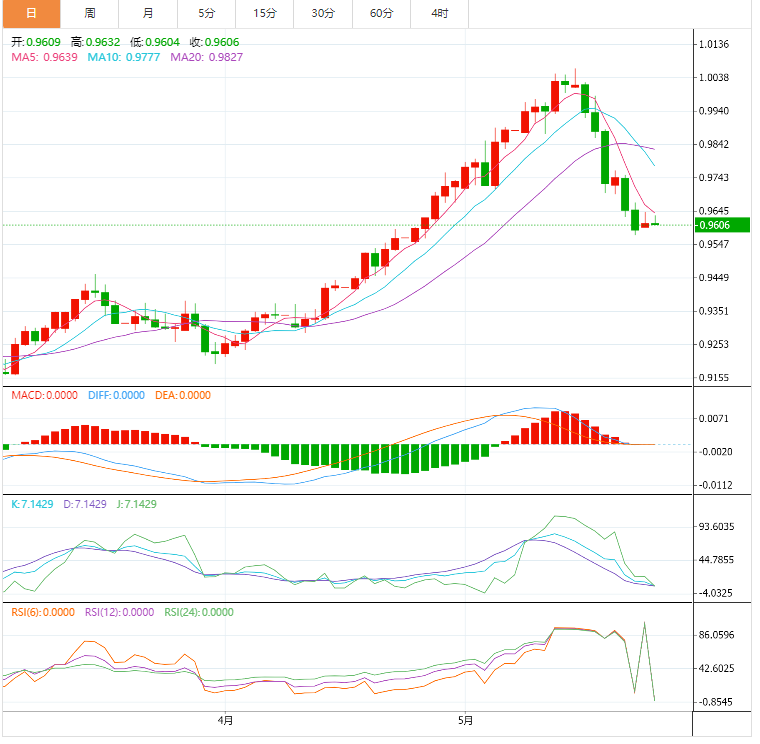Click the 42.6025 RSI axis label
Image resolution: width=760 pixels, height=744 pixels.
[x=716, y=669]
